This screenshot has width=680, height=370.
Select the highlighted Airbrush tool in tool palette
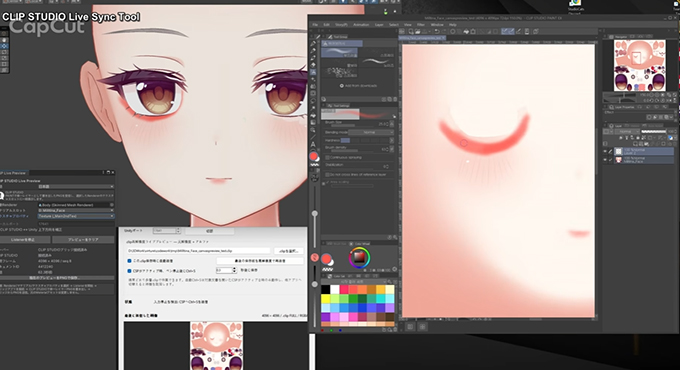point(313,72)
